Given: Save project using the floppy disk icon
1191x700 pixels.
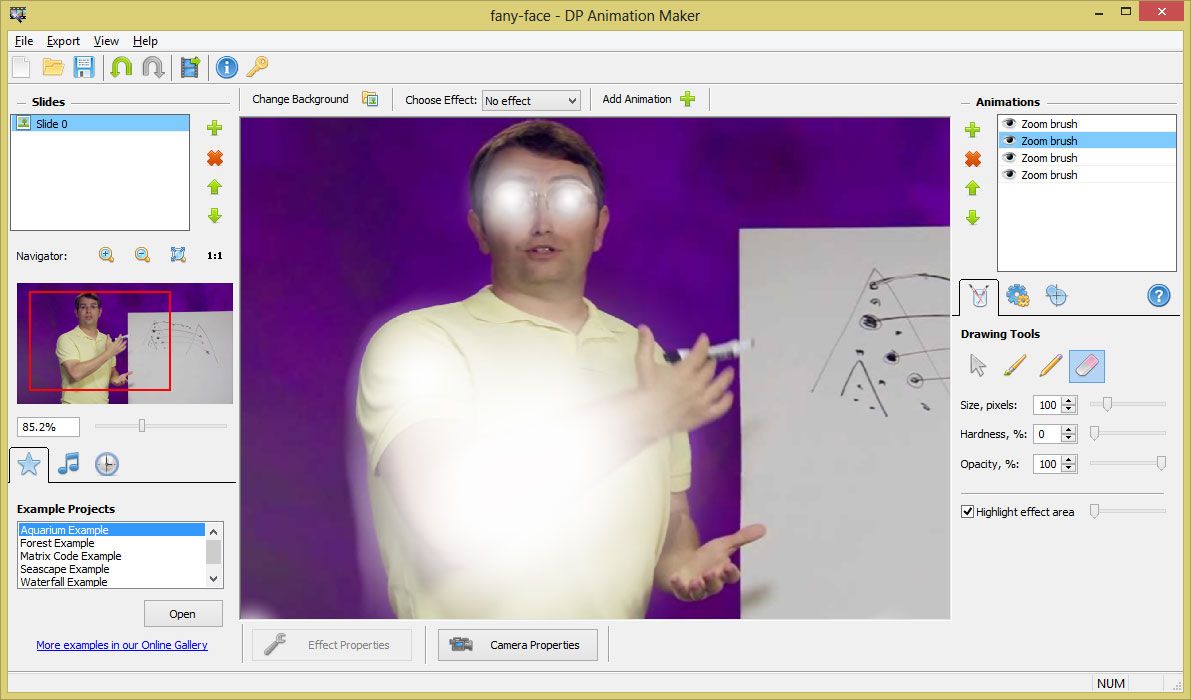Looking at the screenshot, I should [84, 68].
